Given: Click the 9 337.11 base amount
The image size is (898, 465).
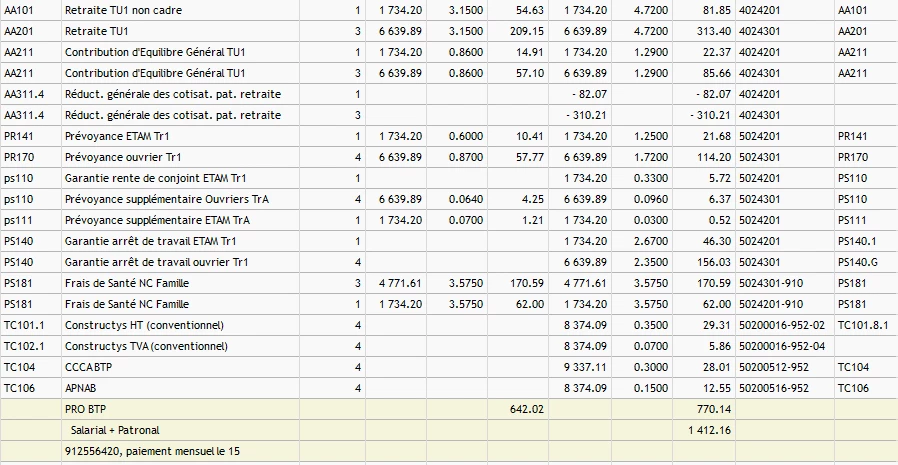Looking at the screenshot, I should pos(585,367).
